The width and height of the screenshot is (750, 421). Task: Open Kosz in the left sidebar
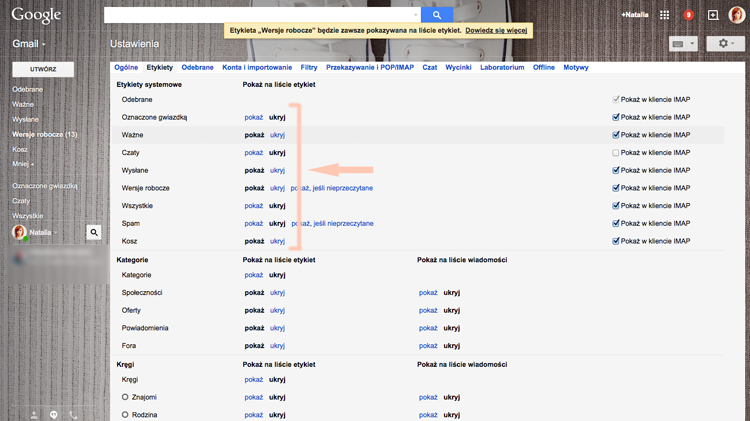click(20, 149)
